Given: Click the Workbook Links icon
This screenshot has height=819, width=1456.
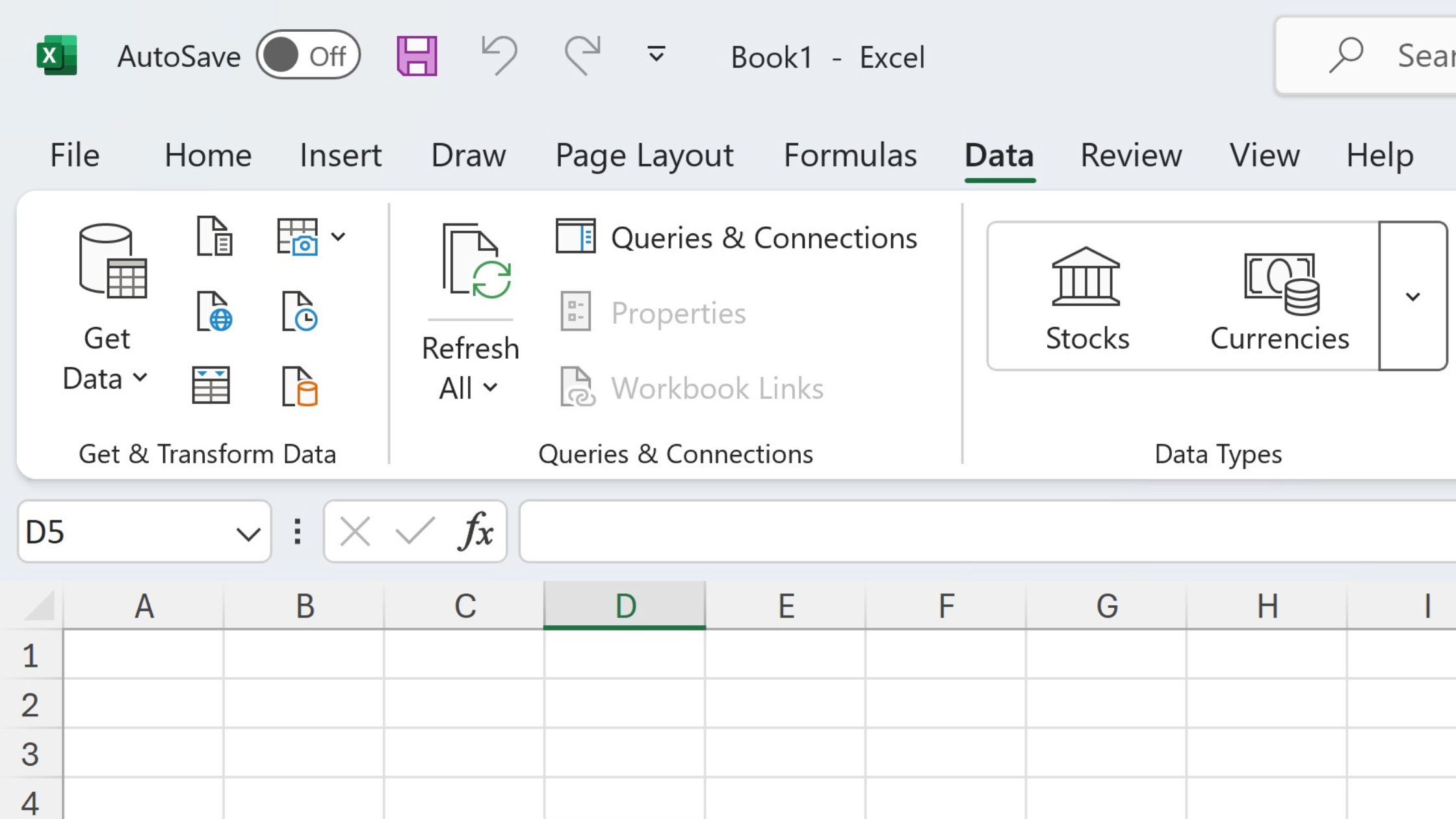Looking at the screenshot, I should (x=577, y=387).
